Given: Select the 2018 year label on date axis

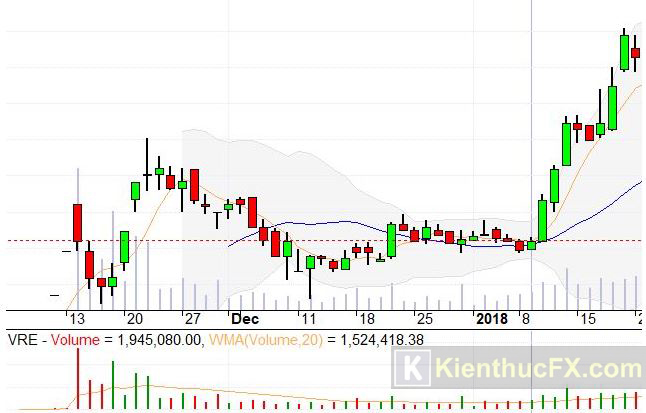Looking at the screenshot, I should click(x=491, y=319).
